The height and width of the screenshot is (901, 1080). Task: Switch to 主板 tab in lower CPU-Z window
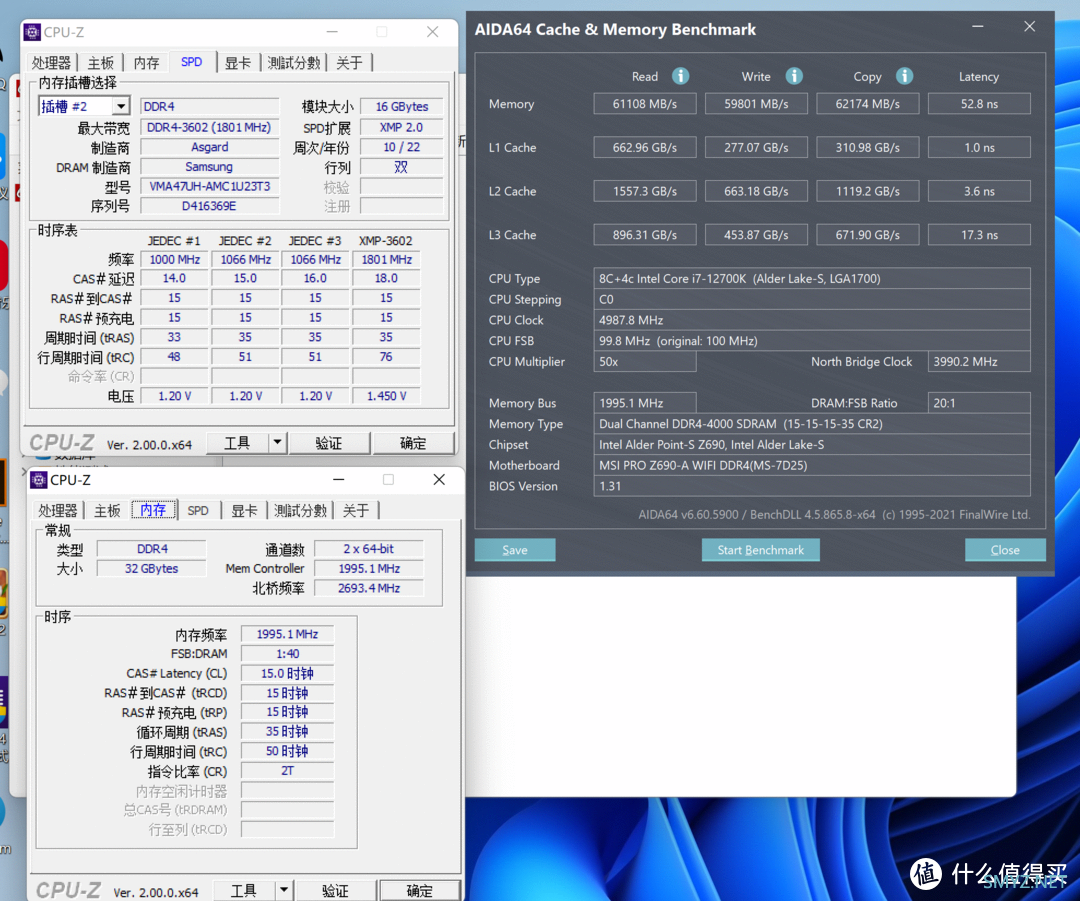107,510
